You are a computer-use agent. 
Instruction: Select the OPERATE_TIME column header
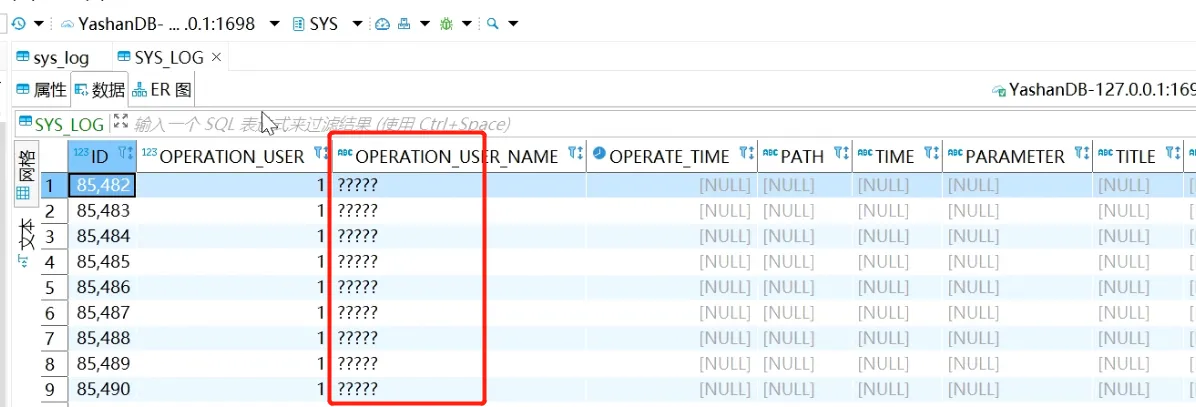point(670,156)
